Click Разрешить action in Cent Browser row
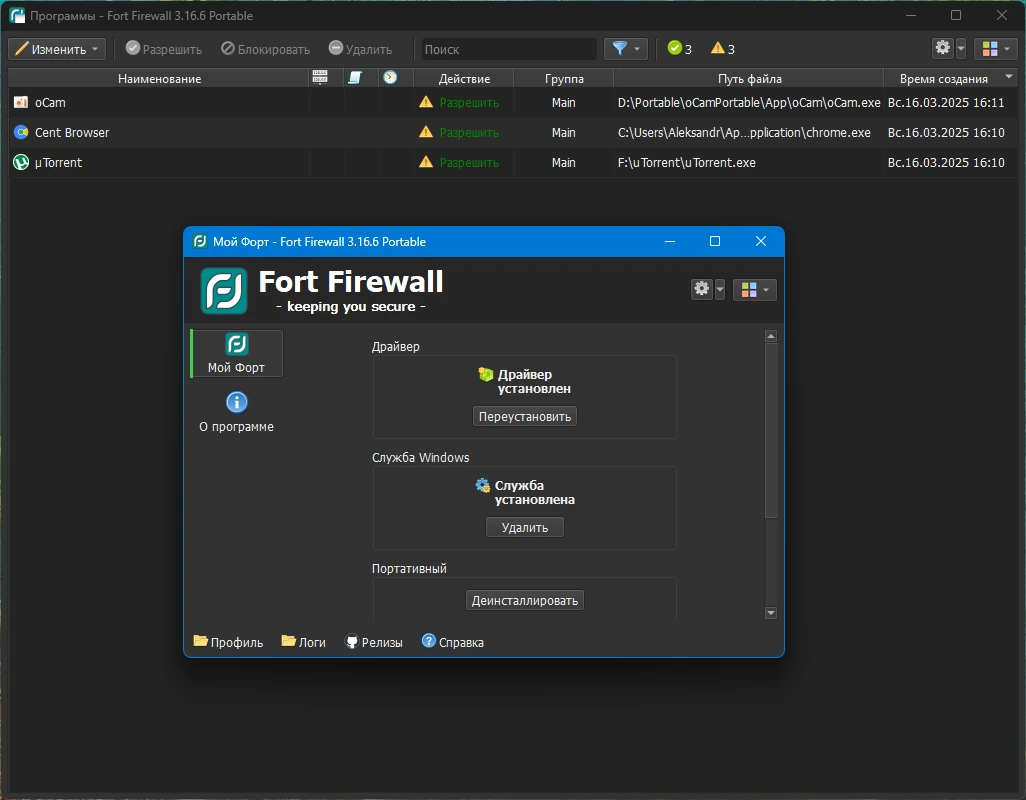This screenshot has height=800, width=1026. (469, 133)
